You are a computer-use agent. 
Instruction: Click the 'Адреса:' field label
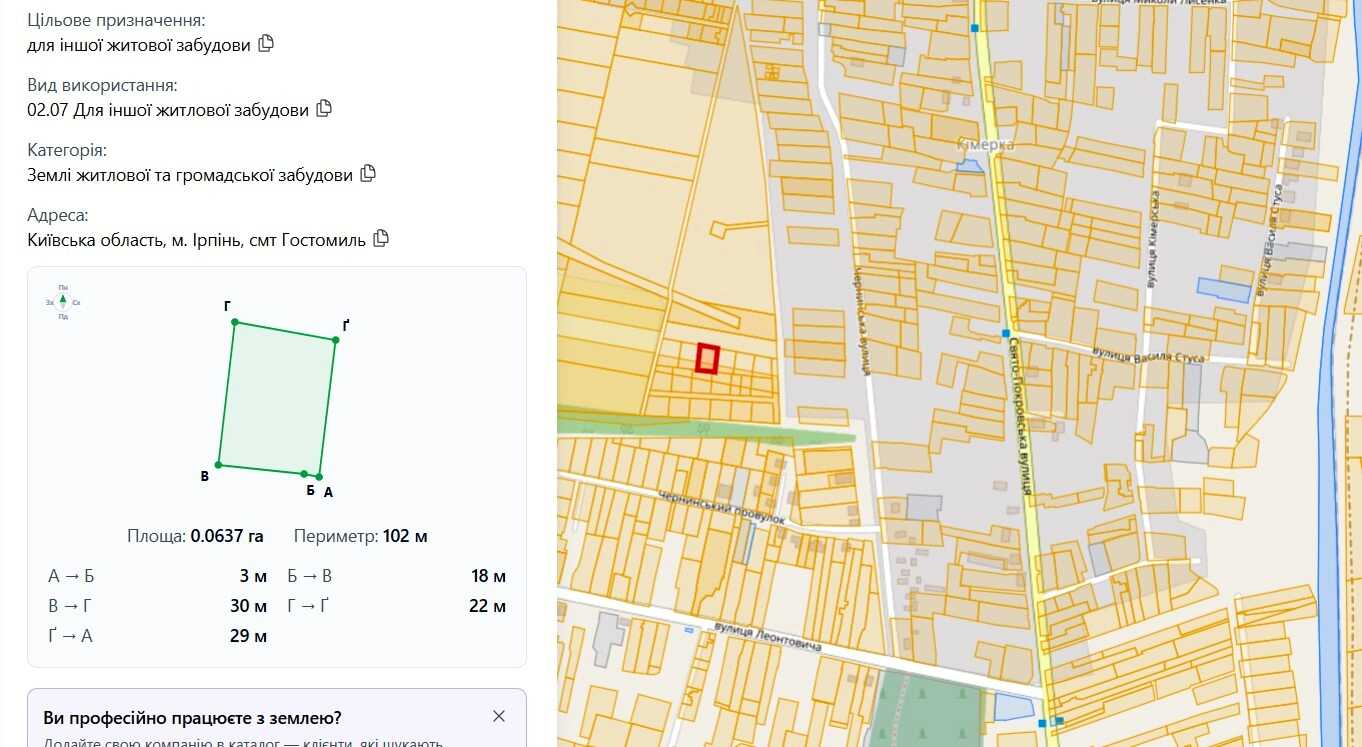pyautogui.click(x=58, y=215)
